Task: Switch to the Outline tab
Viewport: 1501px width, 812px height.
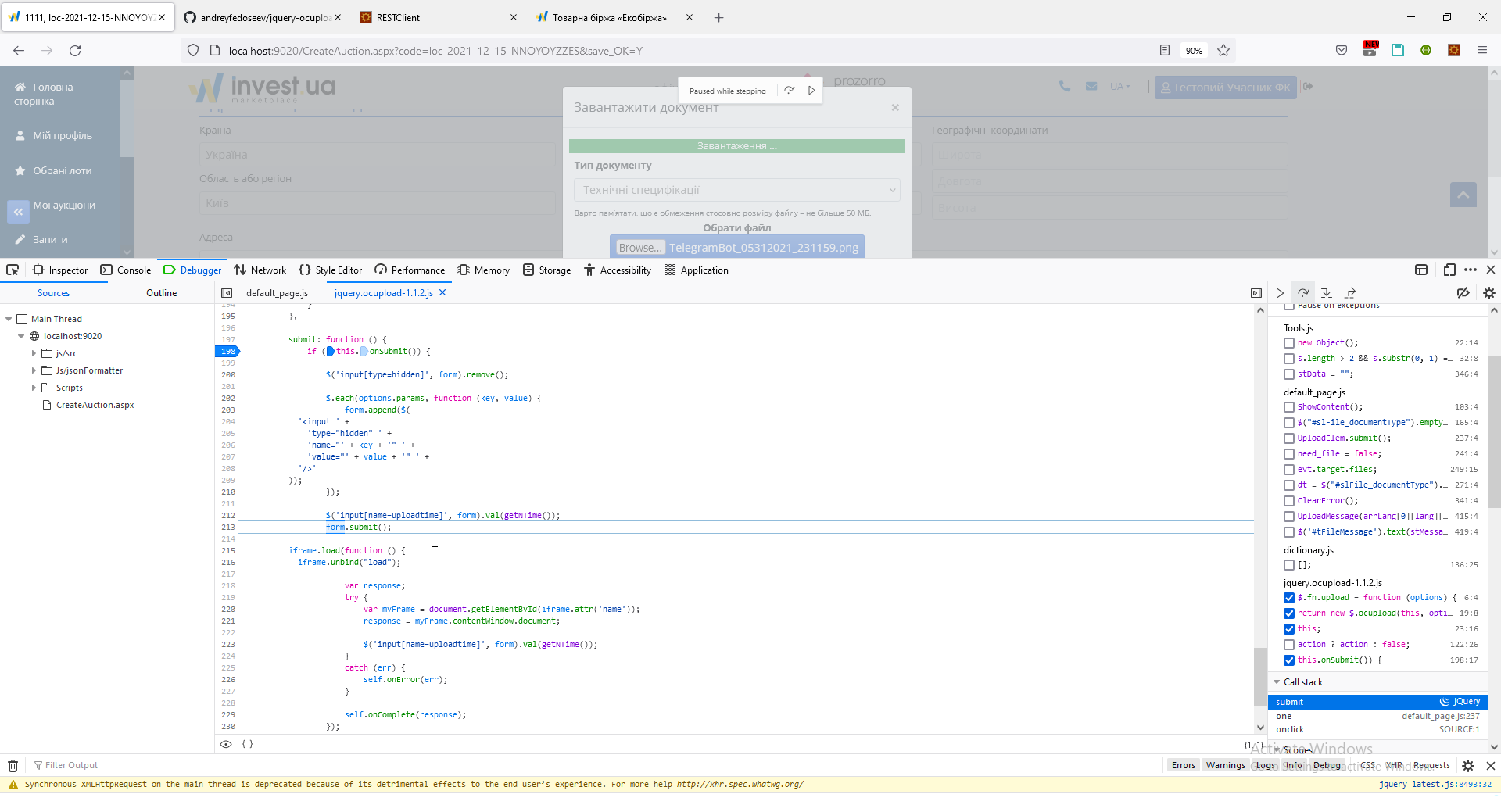Action: [x=162, y=293]
